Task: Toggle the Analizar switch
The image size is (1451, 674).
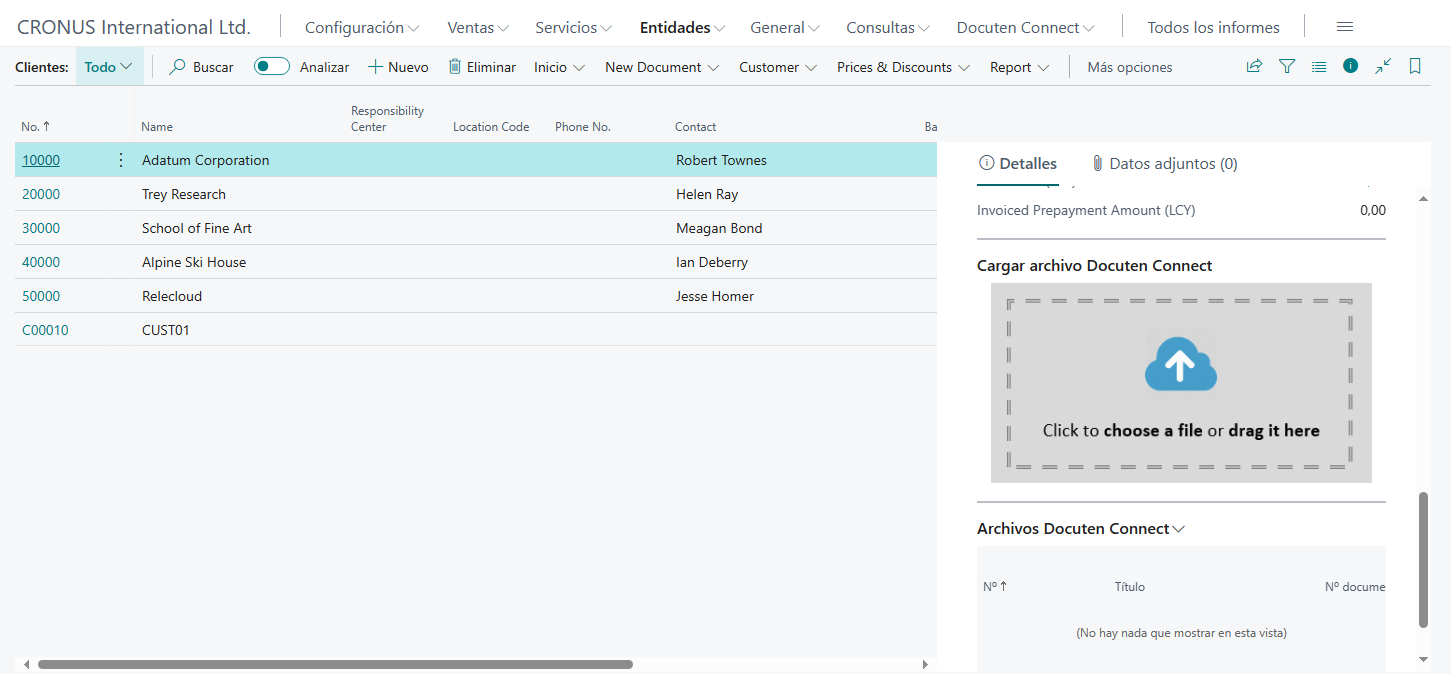Action: pos(272,67)
